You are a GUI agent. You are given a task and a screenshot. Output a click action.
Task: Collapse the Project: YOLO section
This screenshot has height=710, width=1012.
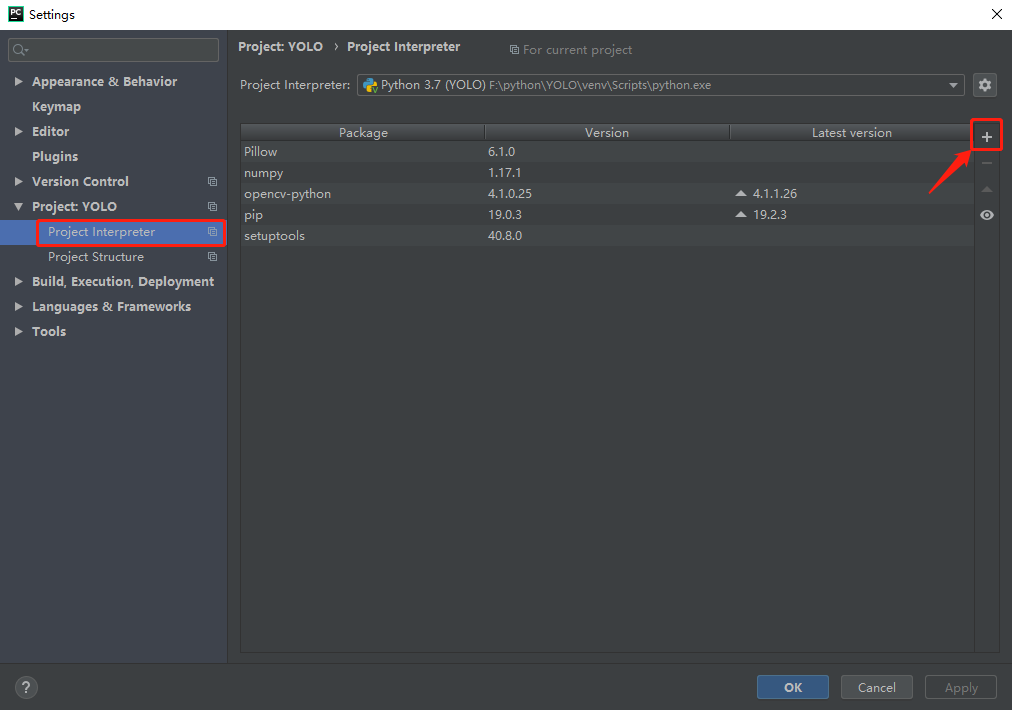[18, 207]
